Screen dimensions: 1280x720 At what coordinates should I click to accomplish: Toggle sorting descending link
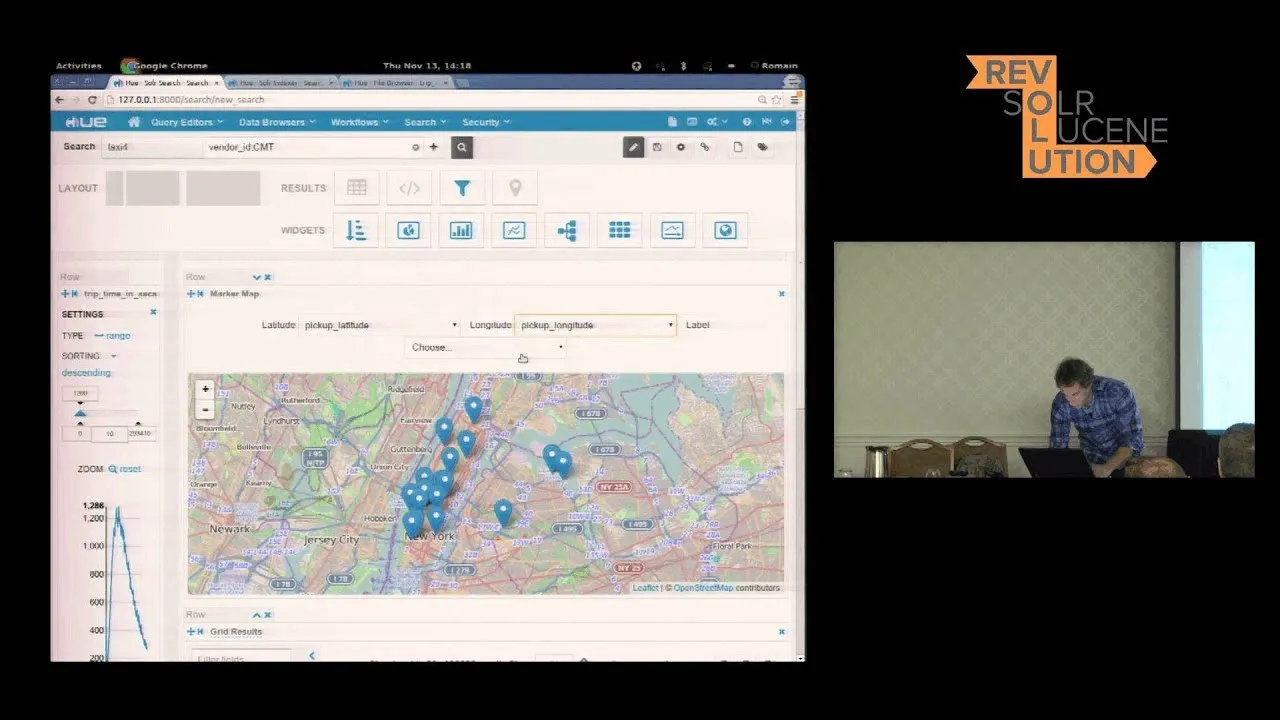86,373
